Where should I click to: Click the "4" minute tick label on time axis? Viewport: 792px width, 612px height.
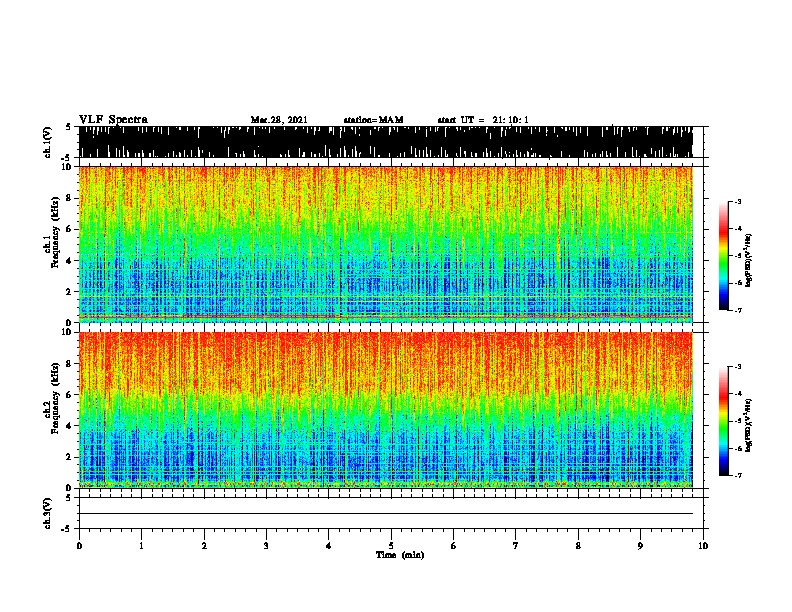click(x=329, y=546)
